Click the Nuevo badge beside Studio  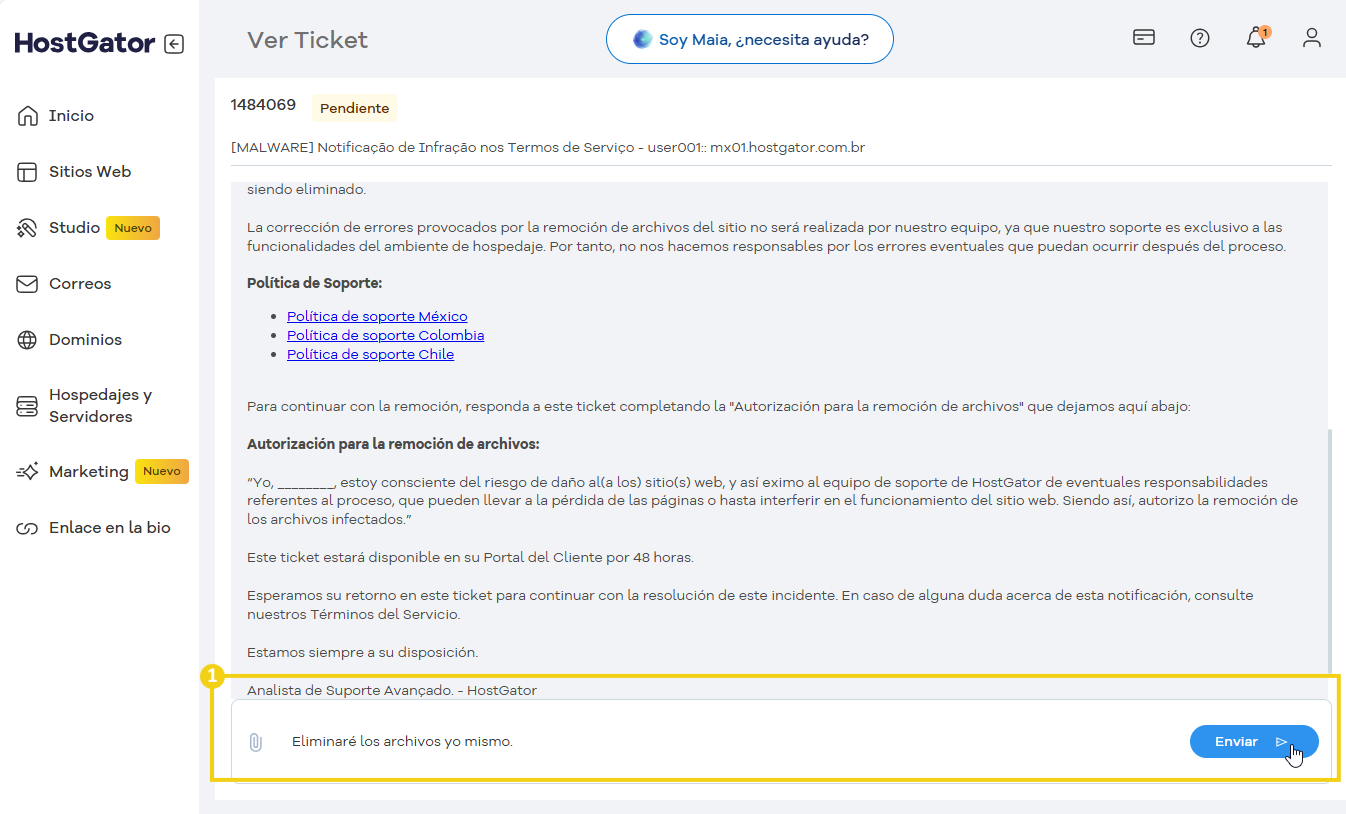click(x=133, y=228)
